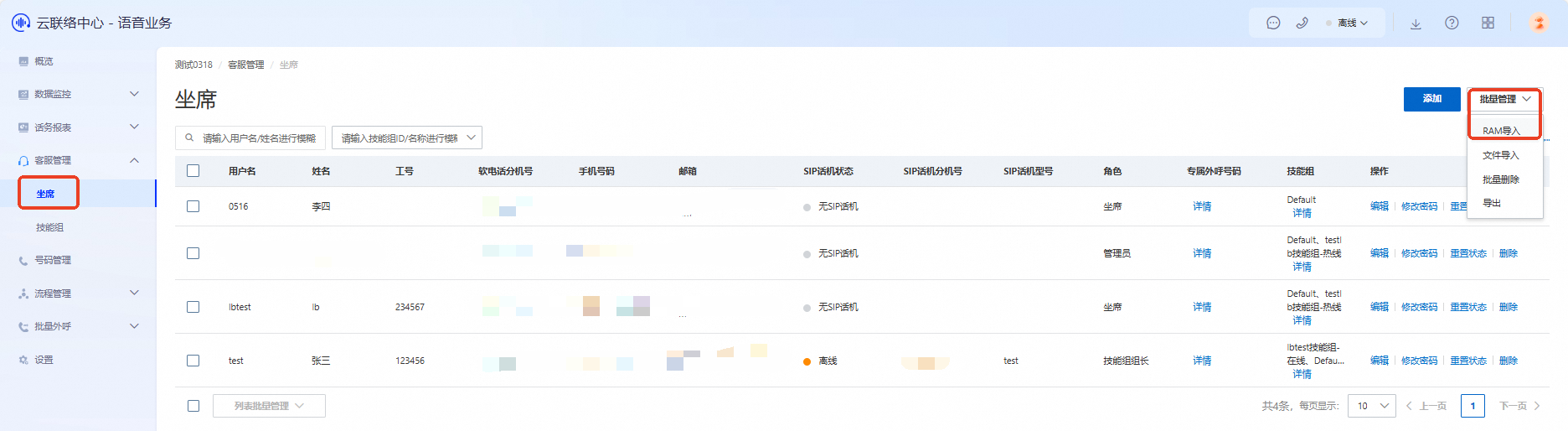Expand the 话务报表 menu chevron
This screenshot has height=431, width=1568.
[x=134, y=127]
